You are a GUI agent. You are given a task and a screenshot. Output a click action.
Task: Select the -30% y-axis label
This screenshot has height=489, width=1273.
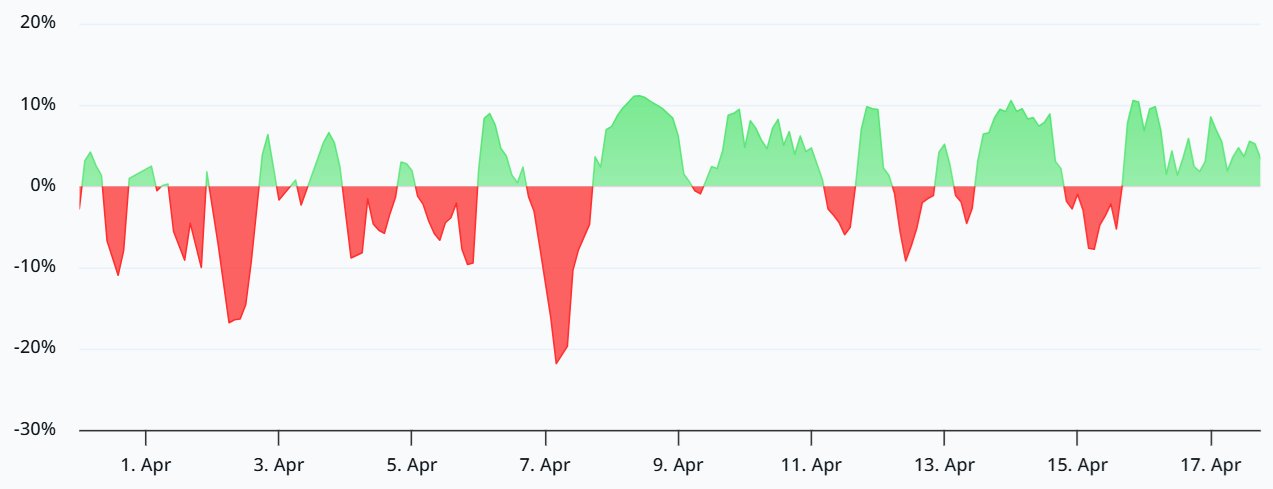[x=34, y=430]
